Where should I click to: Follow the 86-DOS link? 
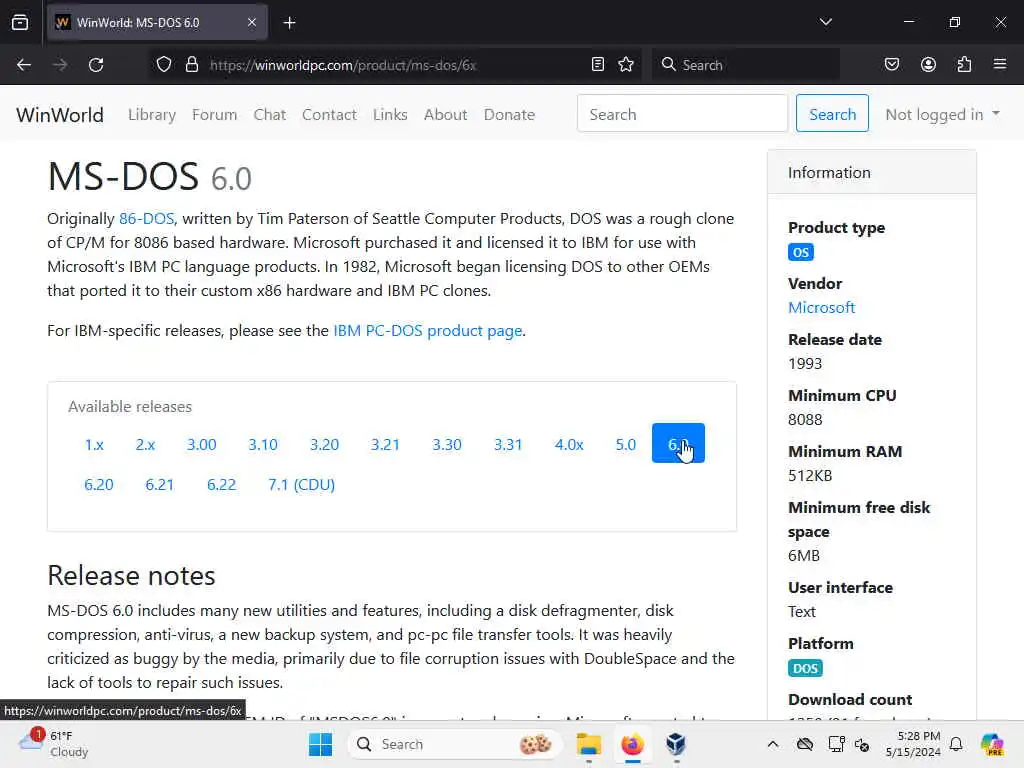coord(146,218)
